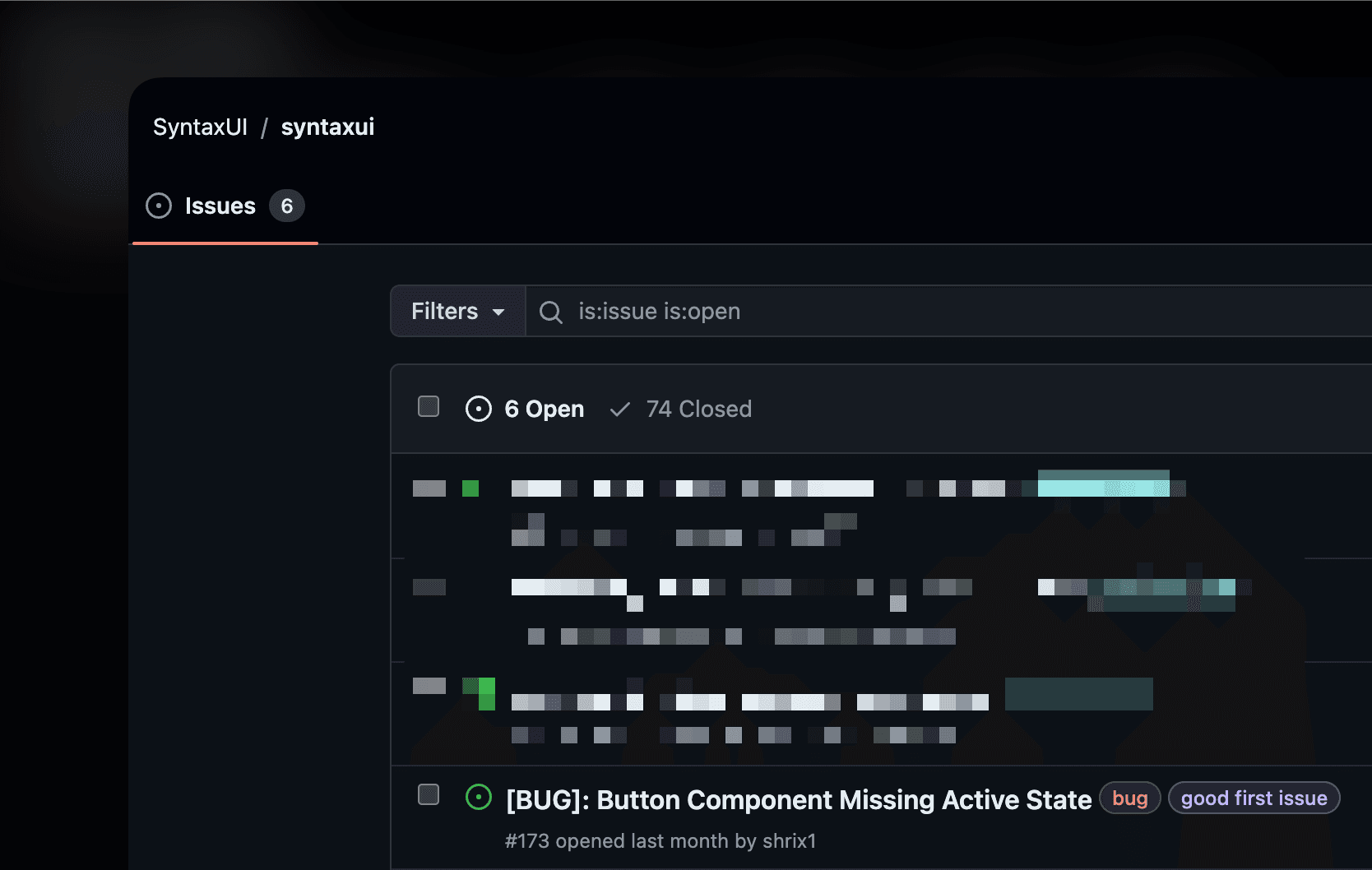Open the syntaxui repository link
The height and width of the screenshot is (870, 1372).
coord(327,127)
